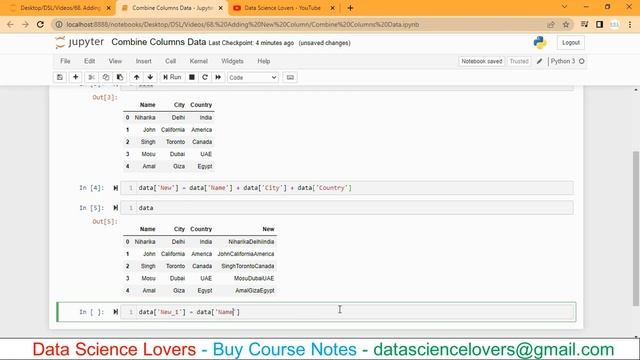Click the 'JohnCaliforniaAmerica' table cell

246,254
